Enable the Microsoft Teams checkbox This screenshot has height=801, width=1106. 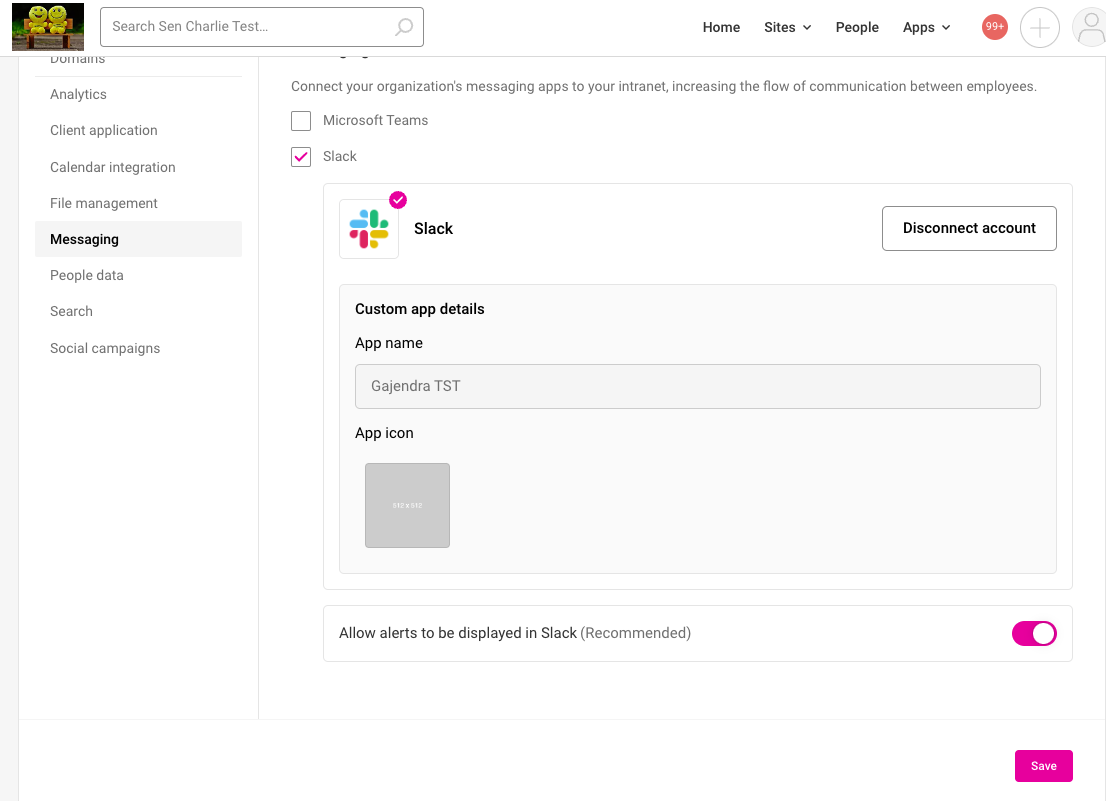(301, 120)
